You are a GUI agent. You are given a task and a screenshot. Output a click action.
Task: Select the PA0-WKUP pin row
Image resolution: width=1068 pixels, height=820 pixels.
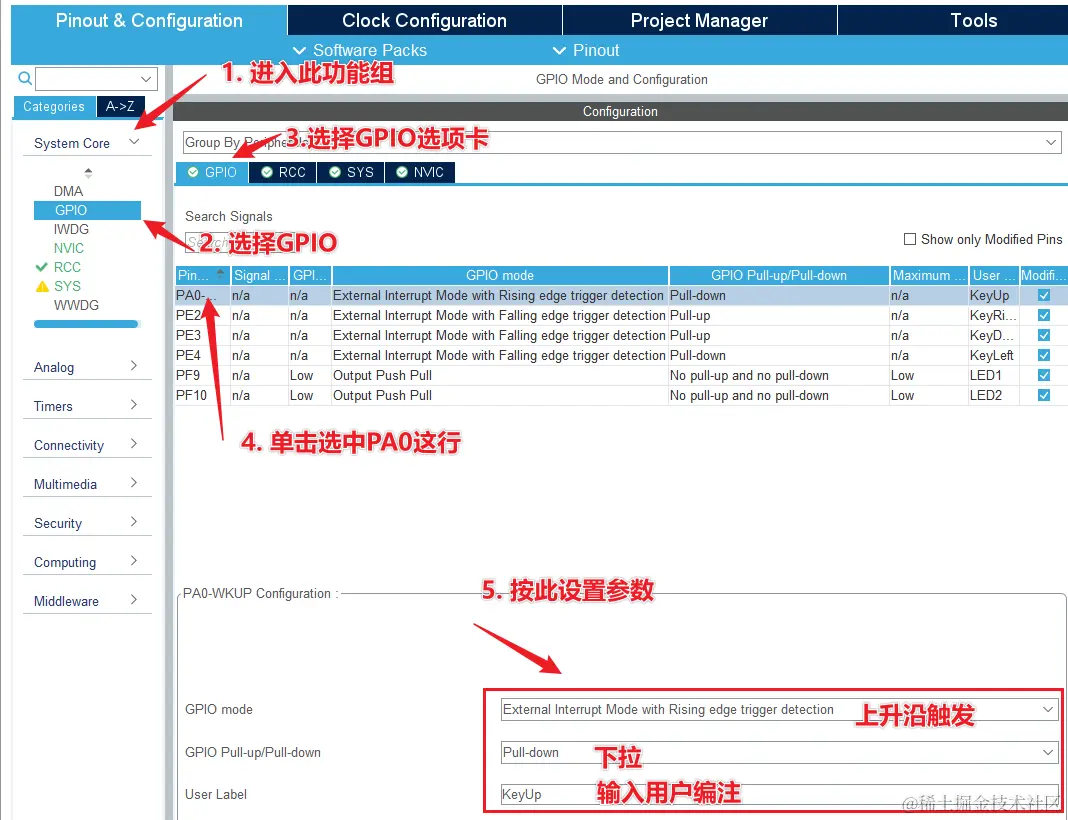(621, 296)
